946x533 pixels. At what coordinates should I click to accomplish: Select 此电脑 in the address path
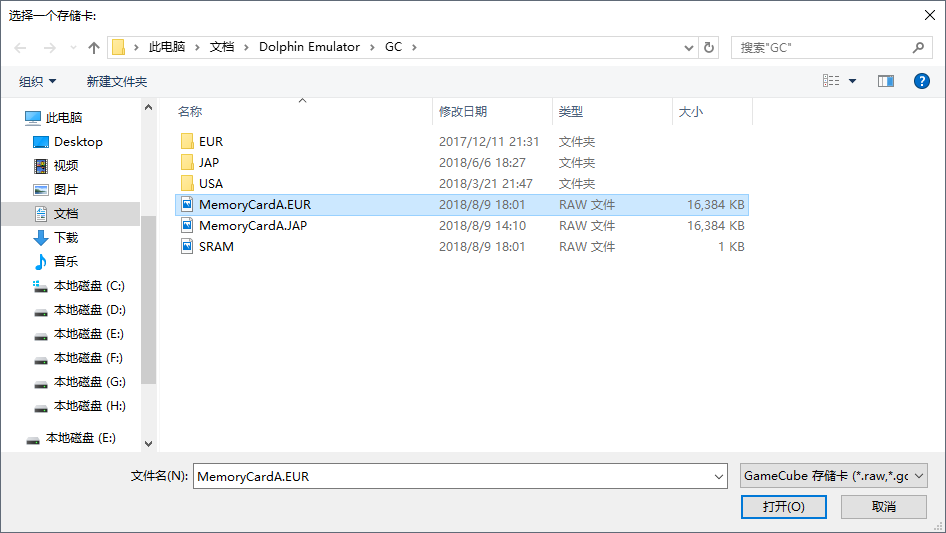coord(167,47)
